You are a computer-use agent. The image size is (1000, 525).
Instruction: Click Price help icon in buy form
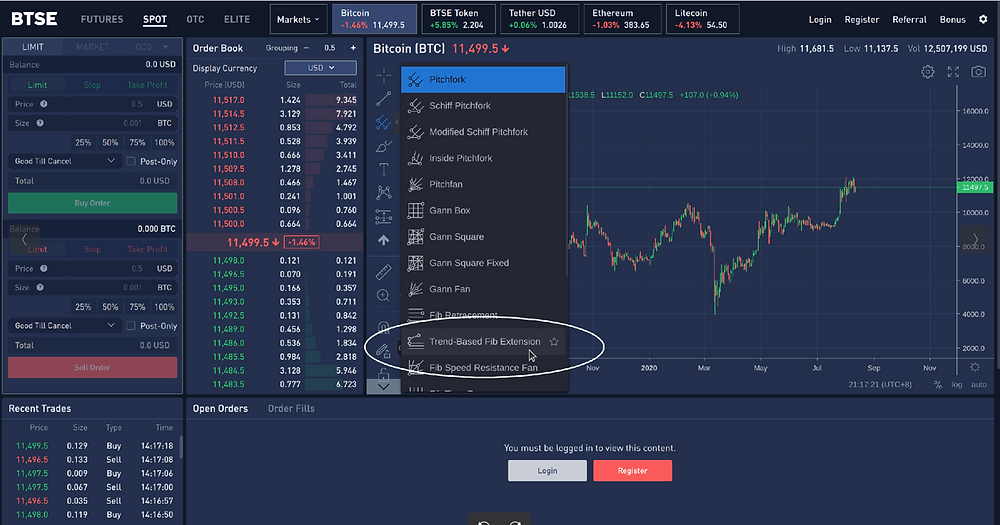[44, 104]
